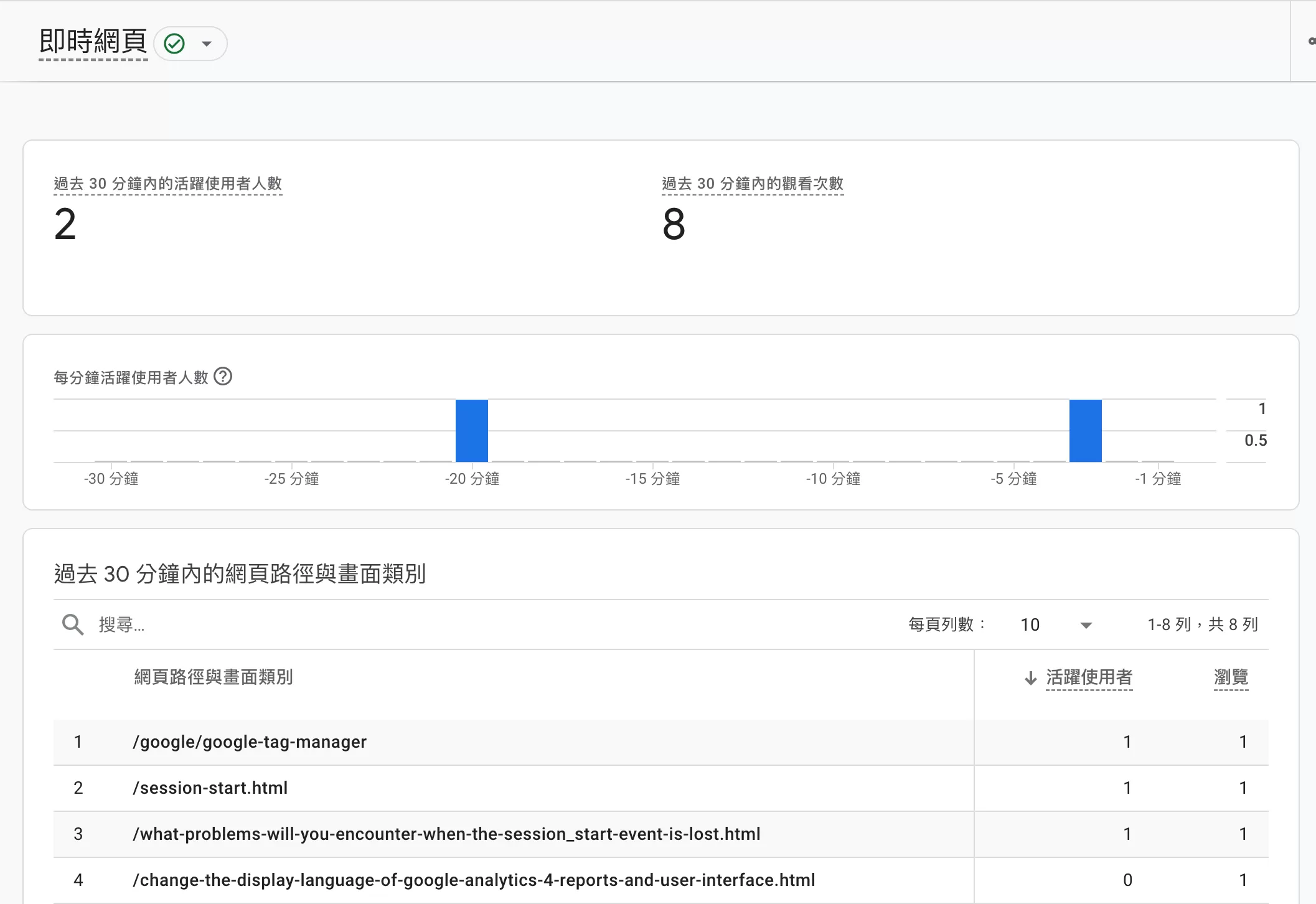This screenshot has height=904, width=1316.
Task: Click the 過去 30 分鐘內的網頁路徑與畫面類別 heading
Action: coord(240,573)
